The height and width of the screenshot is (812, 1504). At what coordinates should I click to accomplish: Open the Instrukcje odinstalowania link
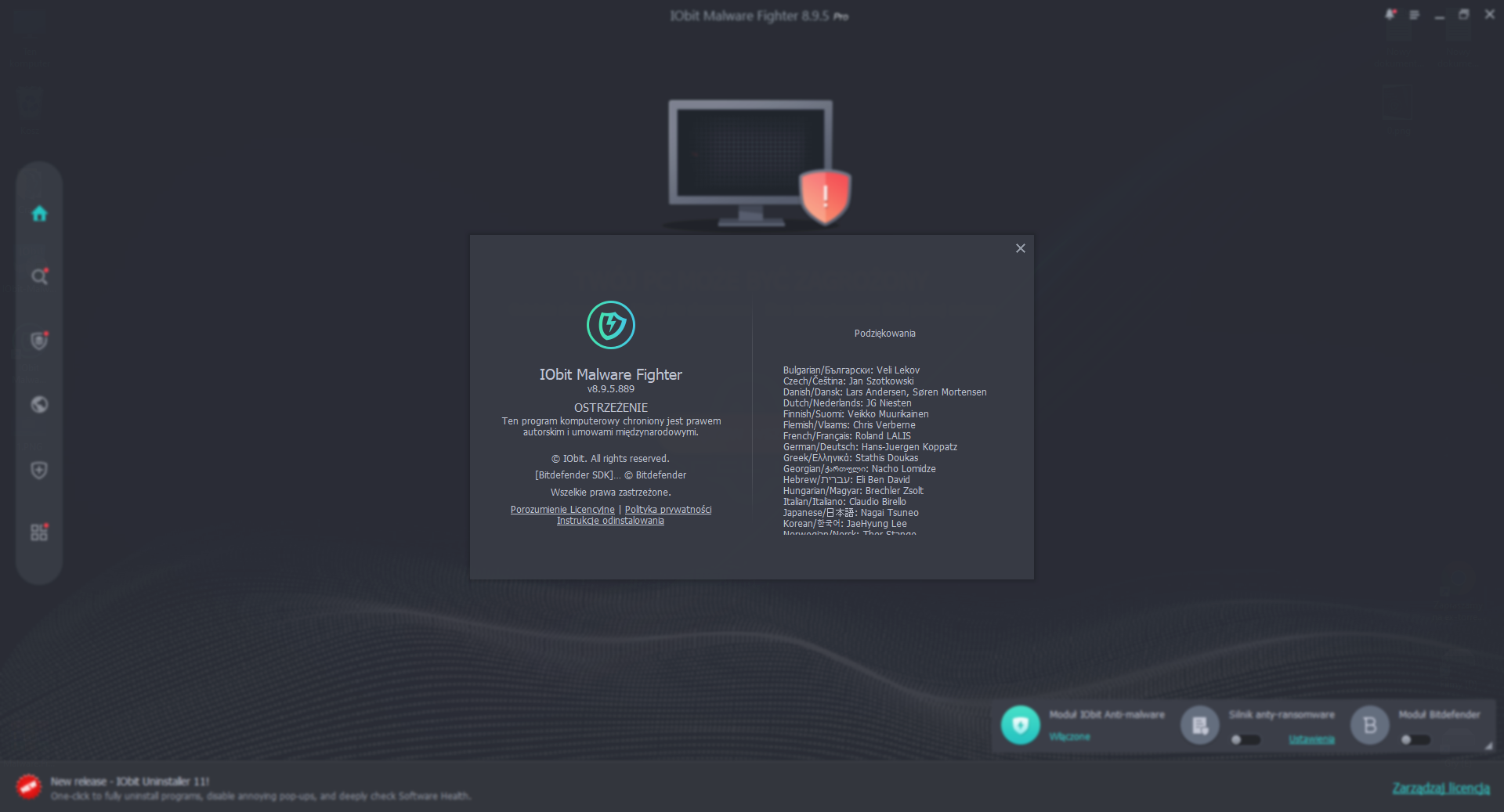click(610, 521)
